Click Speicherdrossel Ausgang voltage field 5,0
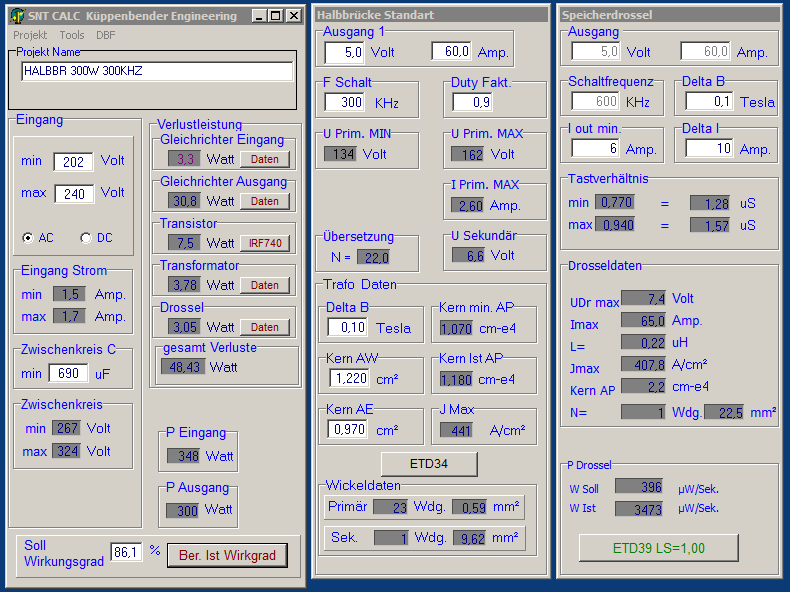The height and width of the screenshot is (592, 790). [x=595, y=51]
